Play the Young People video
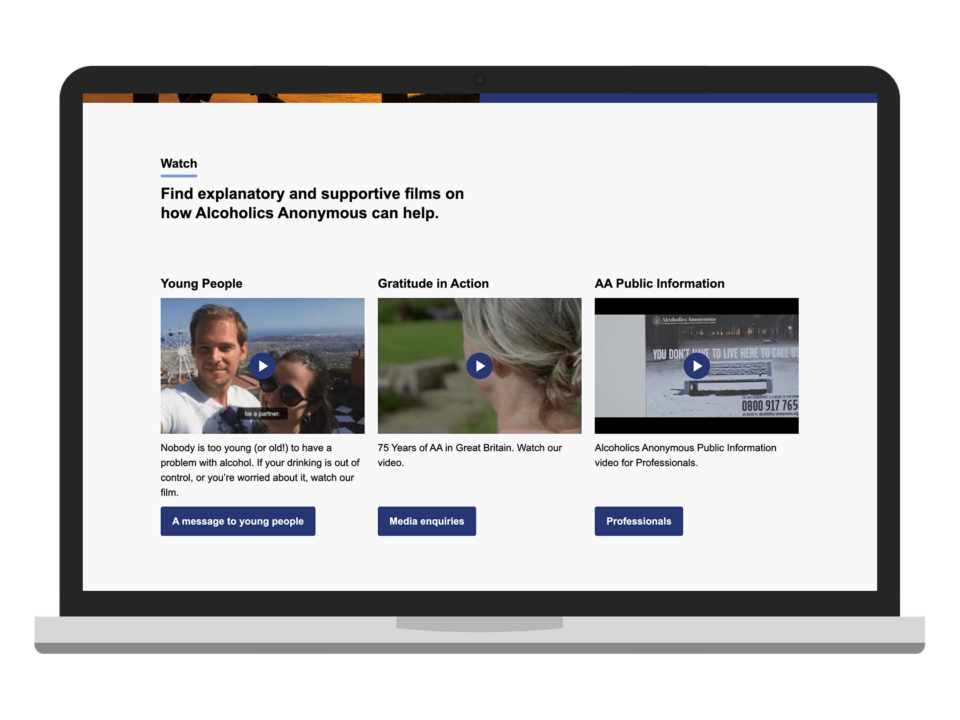Image resolution: width=960 pixels, height=720 pixels. pos(263,366)
